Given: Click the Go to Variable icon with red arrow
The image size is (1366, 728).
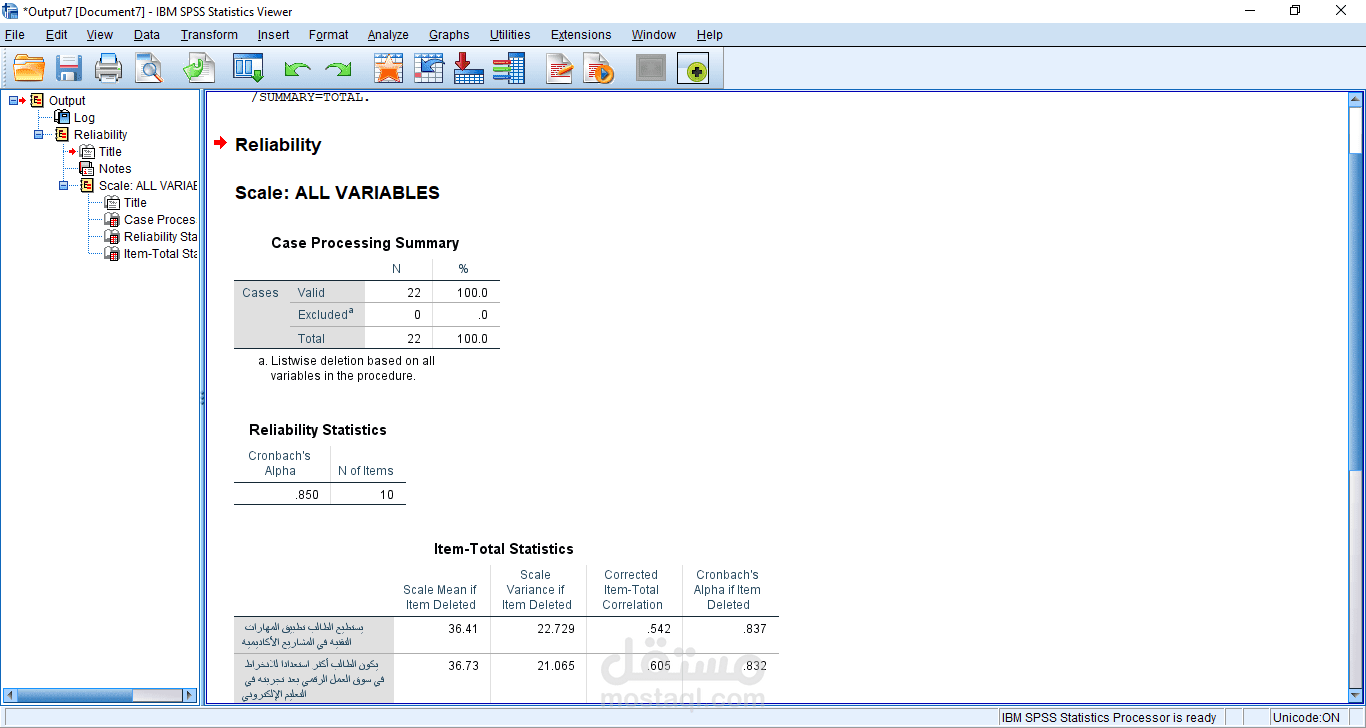Looking at the screenshot, I should [468, 69].
